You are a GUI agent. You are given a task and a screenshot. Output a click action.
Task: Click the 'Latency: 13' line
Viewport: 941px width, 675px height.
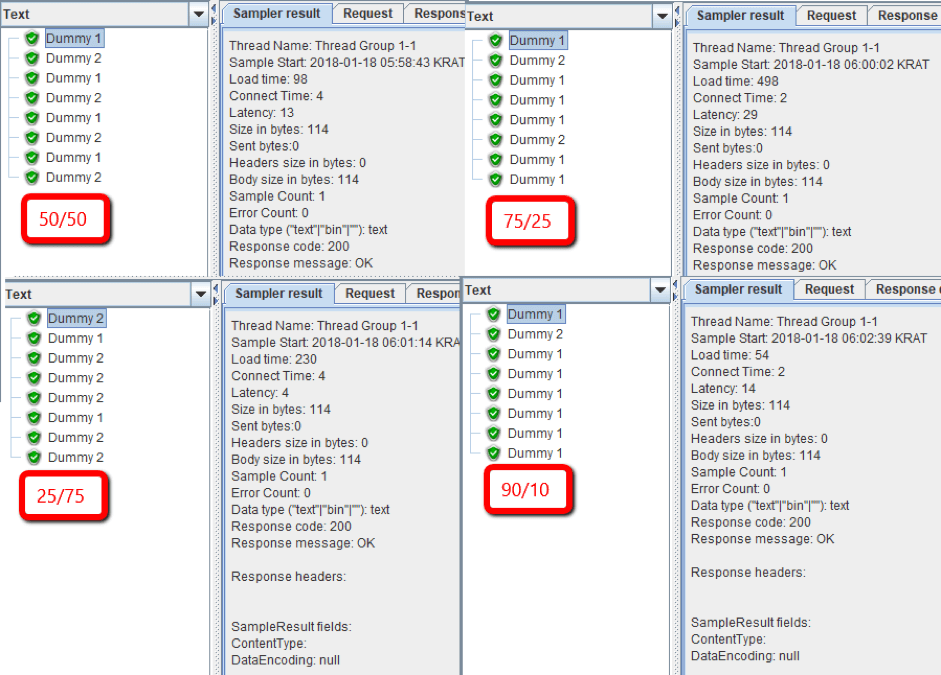tap(262, 113)
